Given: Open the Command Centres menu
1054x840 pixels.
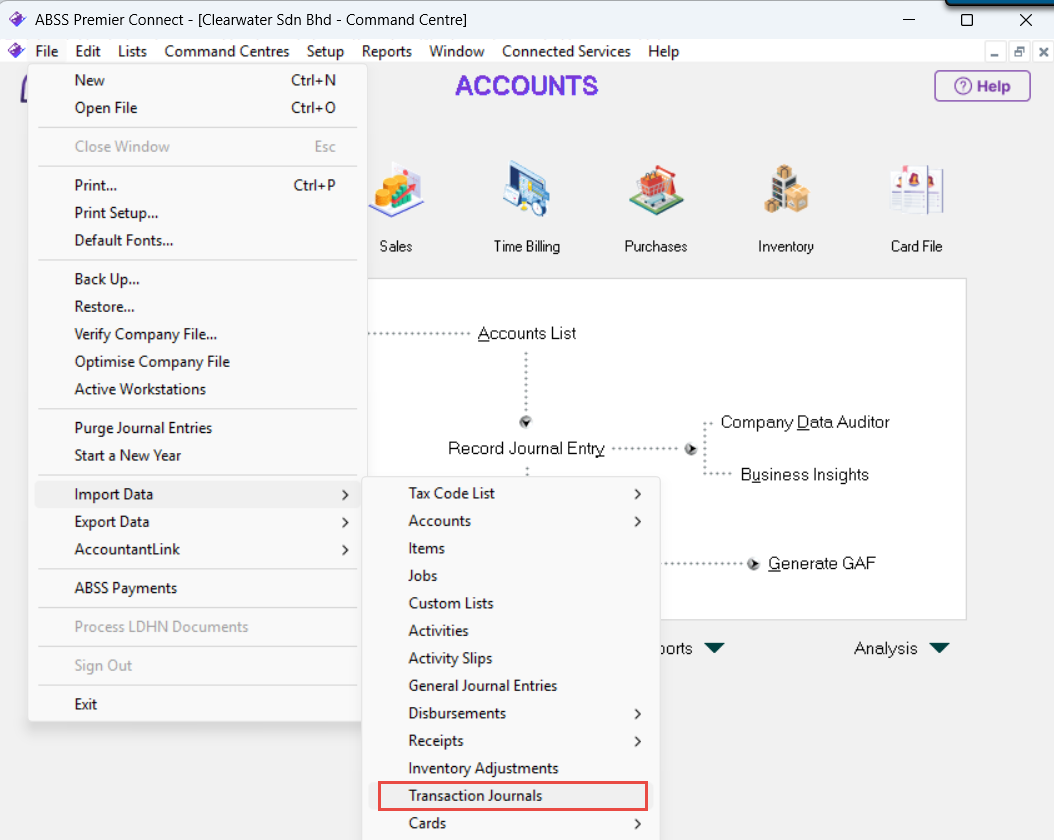Looking at the screenshot, I should coord(227,51).
